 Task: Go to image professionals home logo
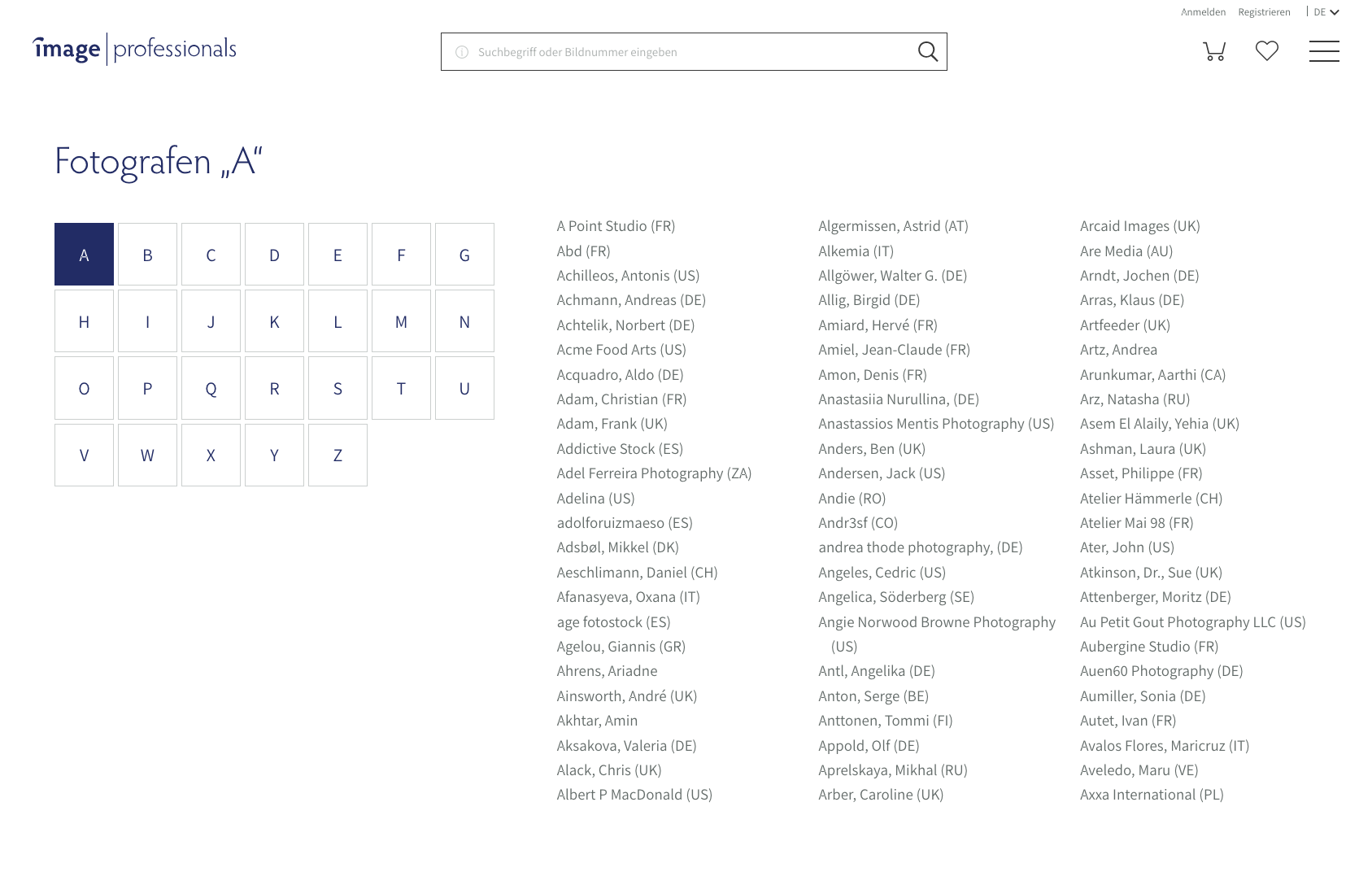point(135,50)
